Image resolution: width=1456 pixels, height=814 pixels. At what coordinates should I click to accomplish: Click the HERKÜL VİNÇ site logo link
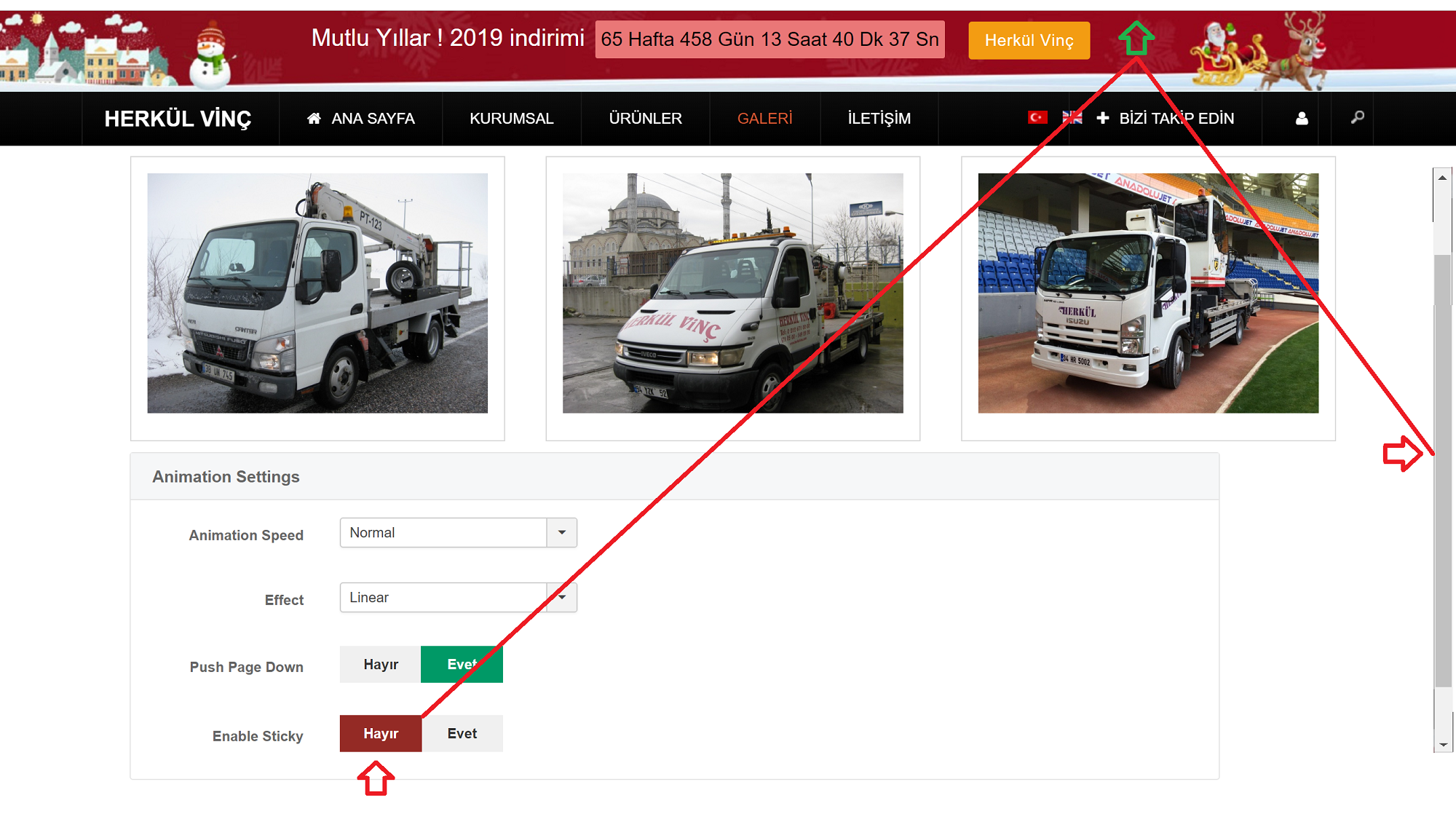[178, 119]
